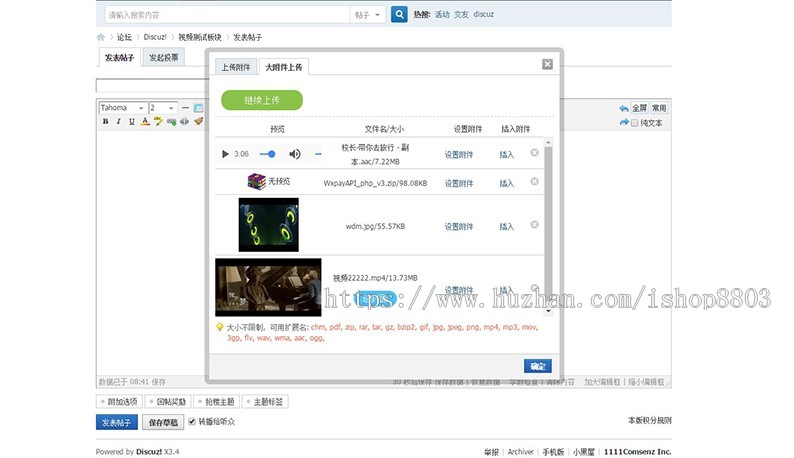794x458 pixels.
Task: Adjust the audio preview progress slider
Action: (x=267, y=154)
